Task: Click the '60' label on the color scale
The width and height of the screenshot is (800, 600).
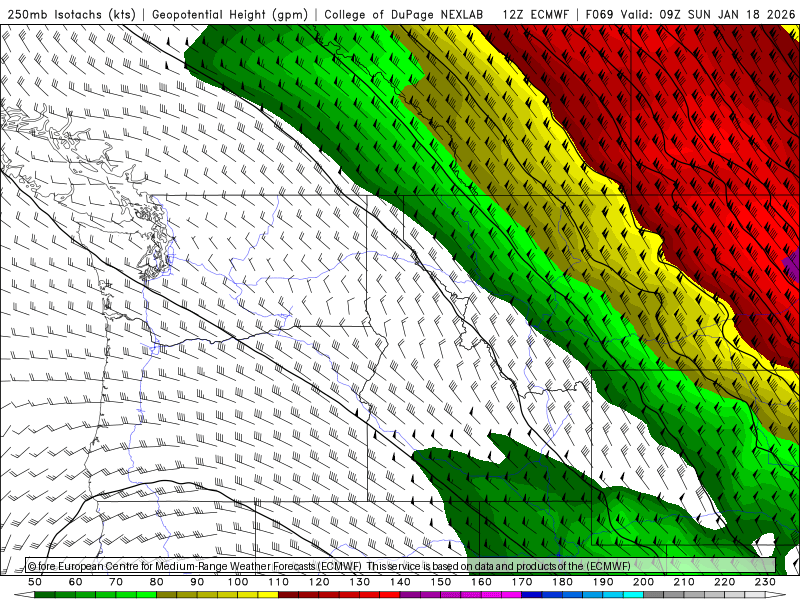Action: click(76, 582)
